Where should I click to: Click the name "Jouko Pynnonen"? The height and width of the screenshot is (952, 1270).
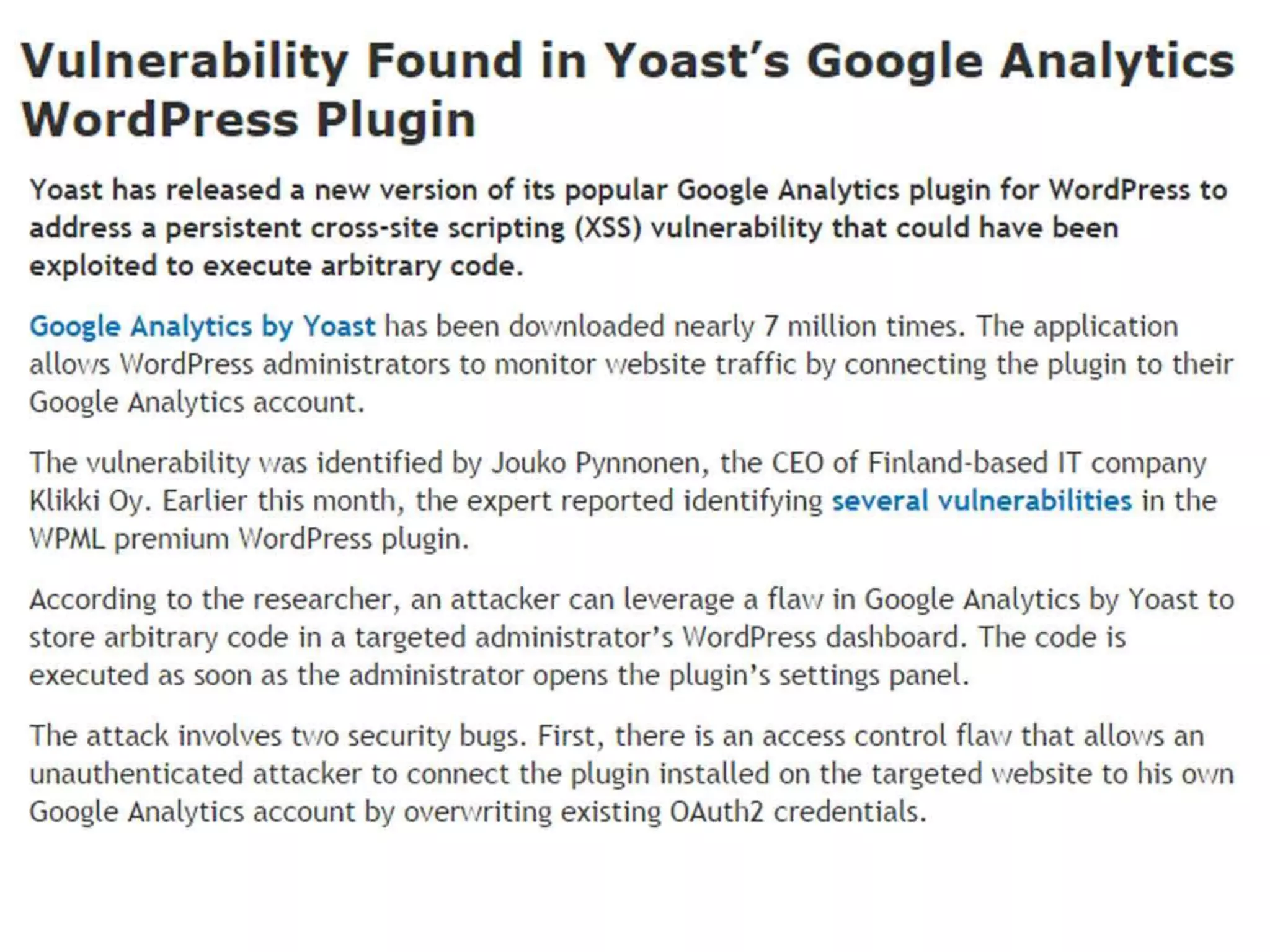click(x=595, y=463)
